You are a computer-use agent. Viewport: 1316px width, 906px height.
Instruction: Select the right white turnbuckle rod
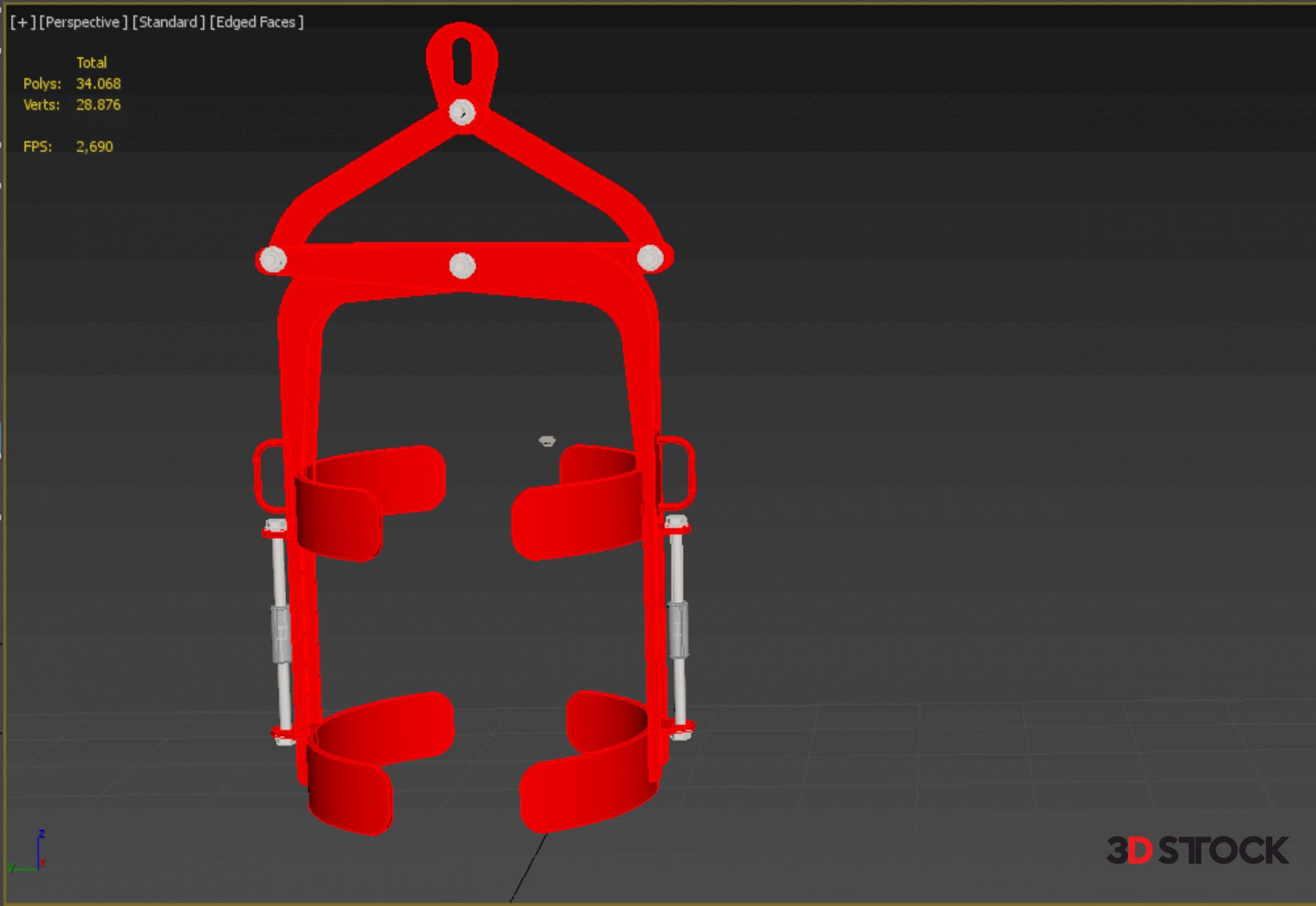click(677, 627)
